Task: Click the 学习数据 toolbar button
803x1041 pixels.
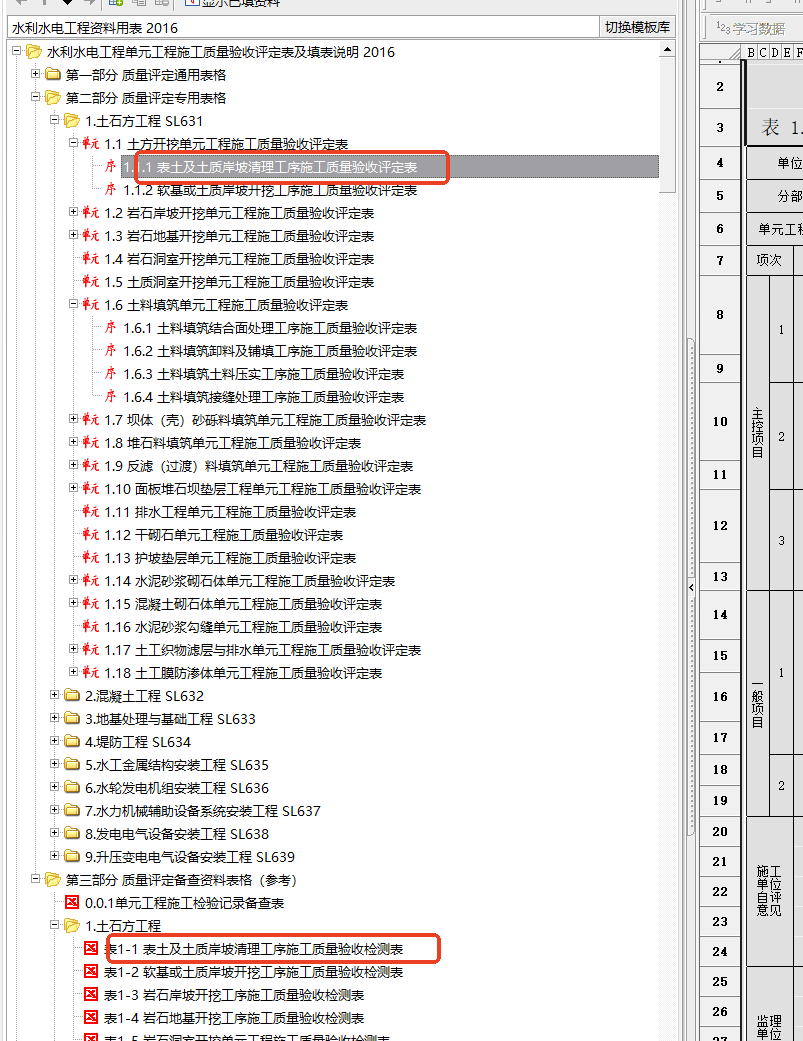Action: (x=751, y=29)
